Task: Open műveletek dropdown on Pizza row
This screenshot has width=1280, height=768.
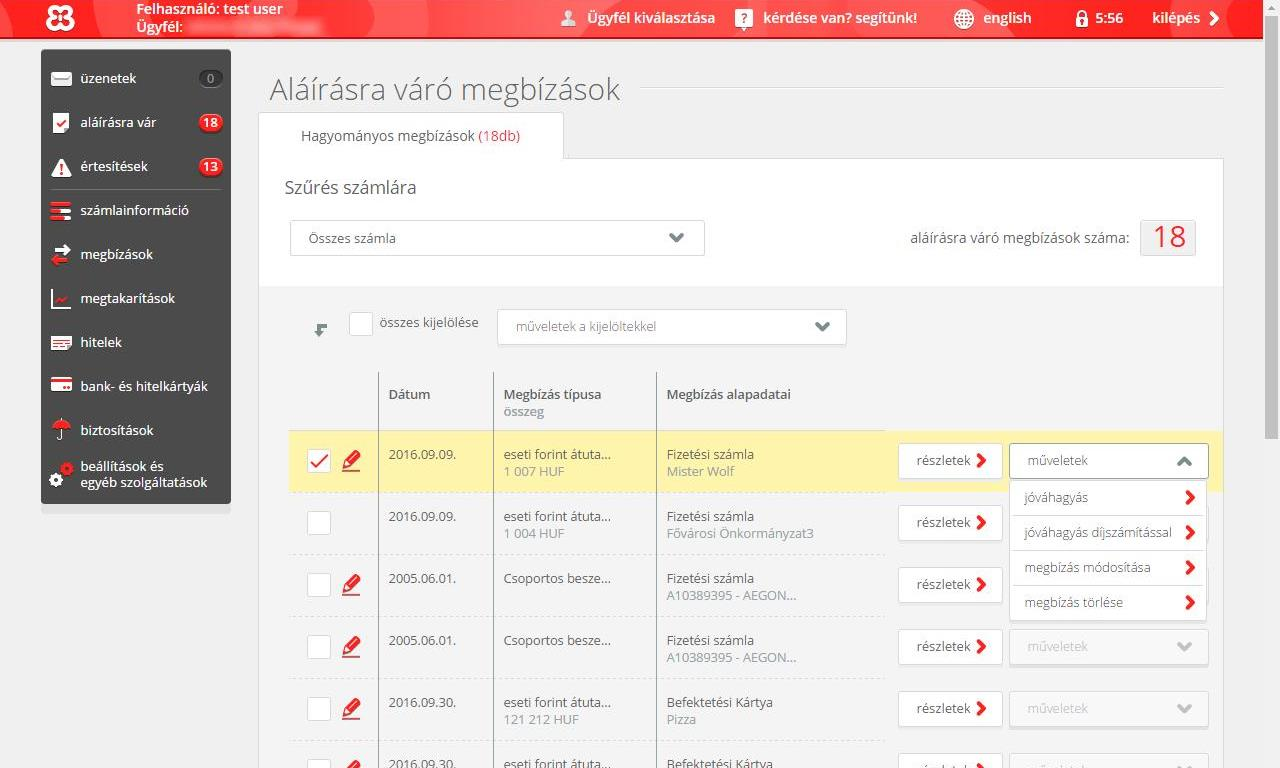Action: click(x=1109, y=709)
